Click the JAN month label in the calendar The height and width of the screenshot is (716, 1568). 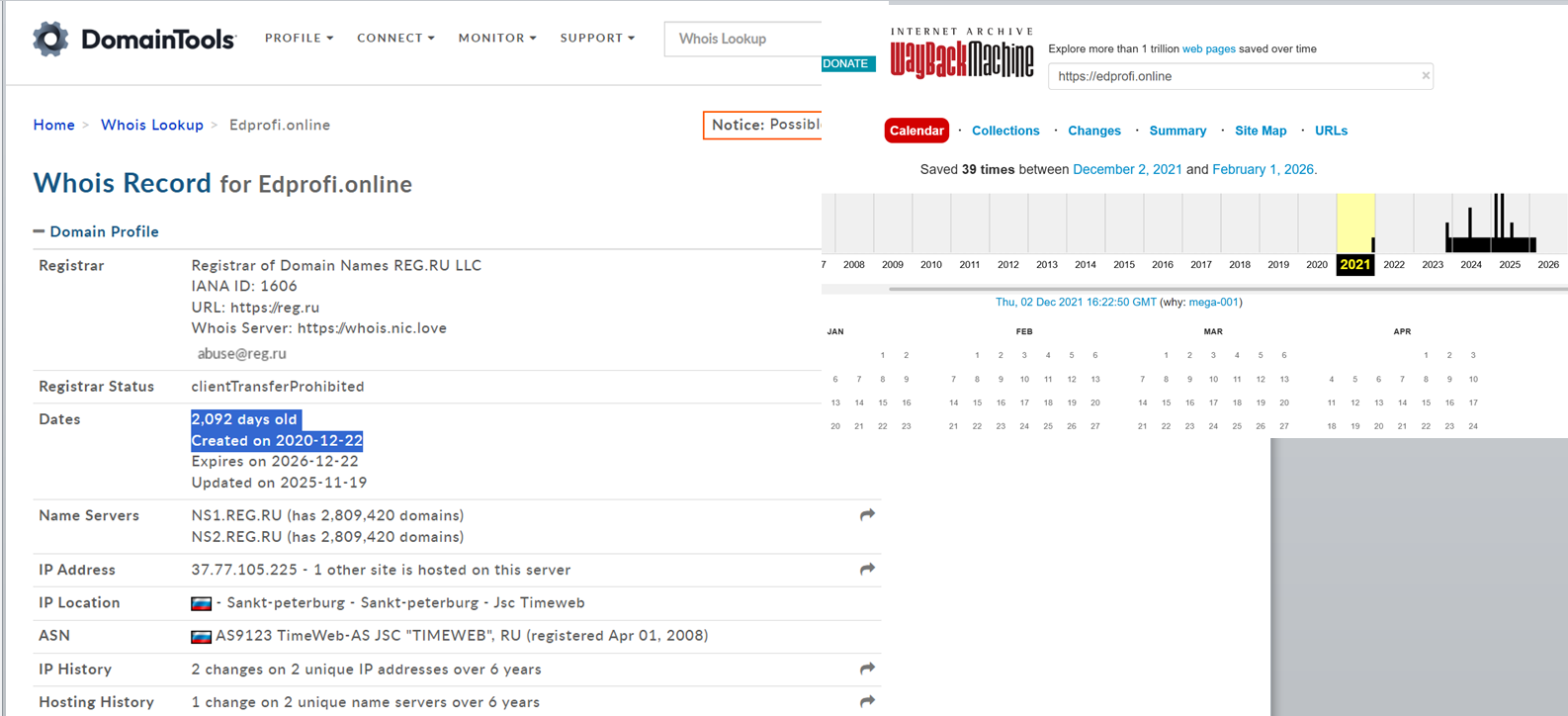[x=835, y=331]
